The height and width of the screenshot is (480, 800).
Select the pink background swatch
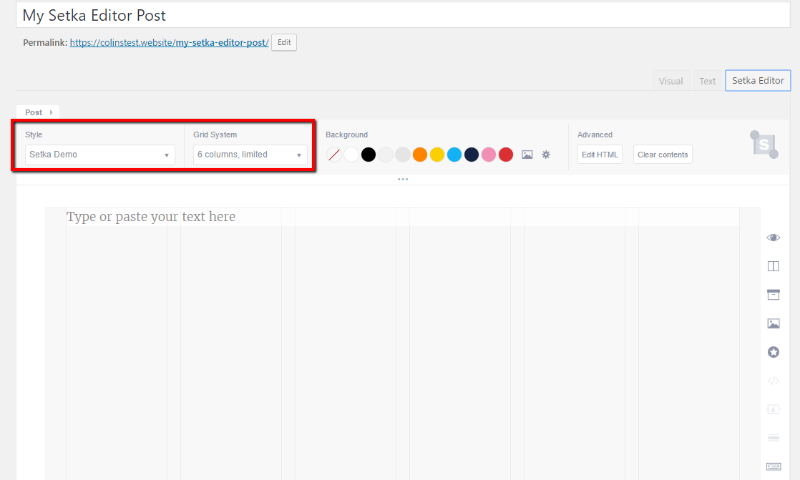pos(489,155)
